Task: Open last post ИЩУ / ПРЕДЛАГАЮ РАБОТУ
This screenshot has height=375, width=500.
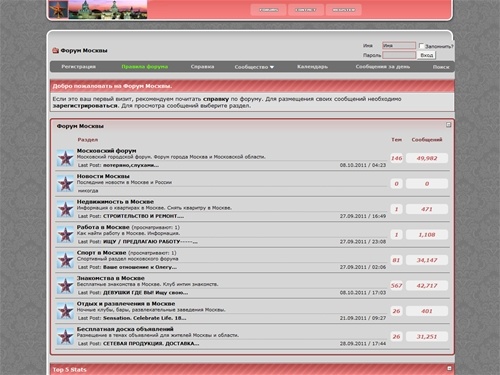Action: [x=150, y=242]
